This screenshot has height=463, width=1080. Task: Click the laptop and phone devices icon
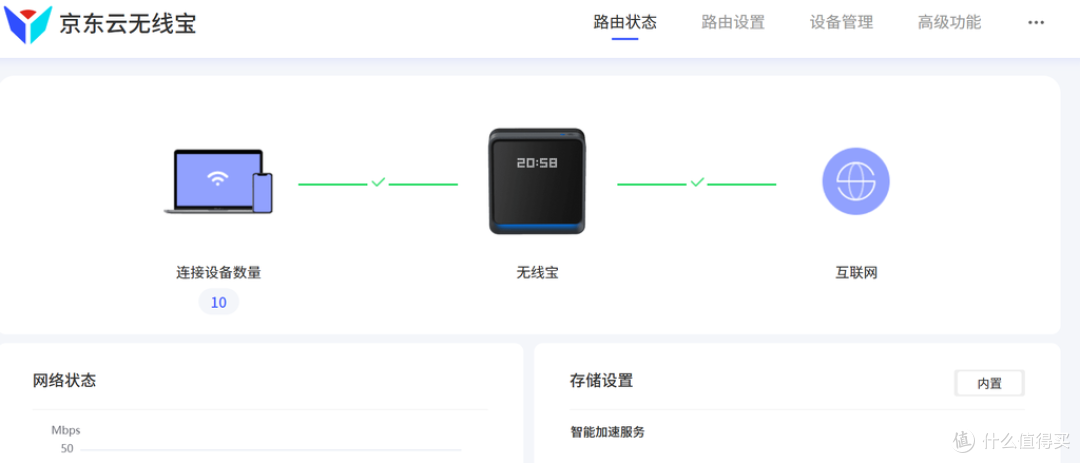218,182
